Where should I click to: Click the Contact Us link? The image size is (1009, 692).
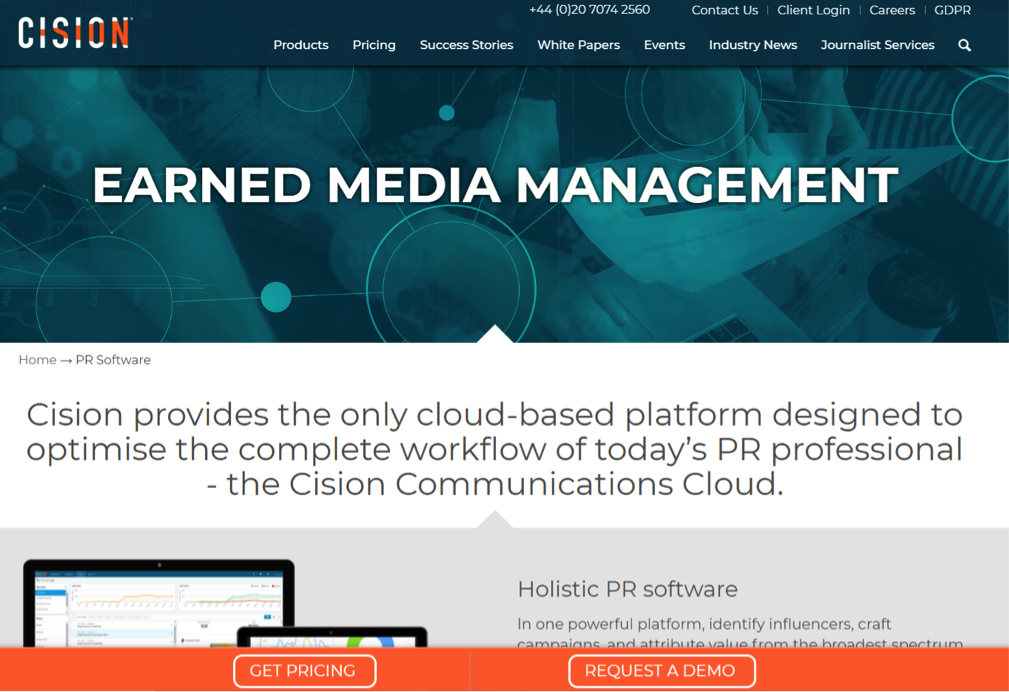pos(724,10)
